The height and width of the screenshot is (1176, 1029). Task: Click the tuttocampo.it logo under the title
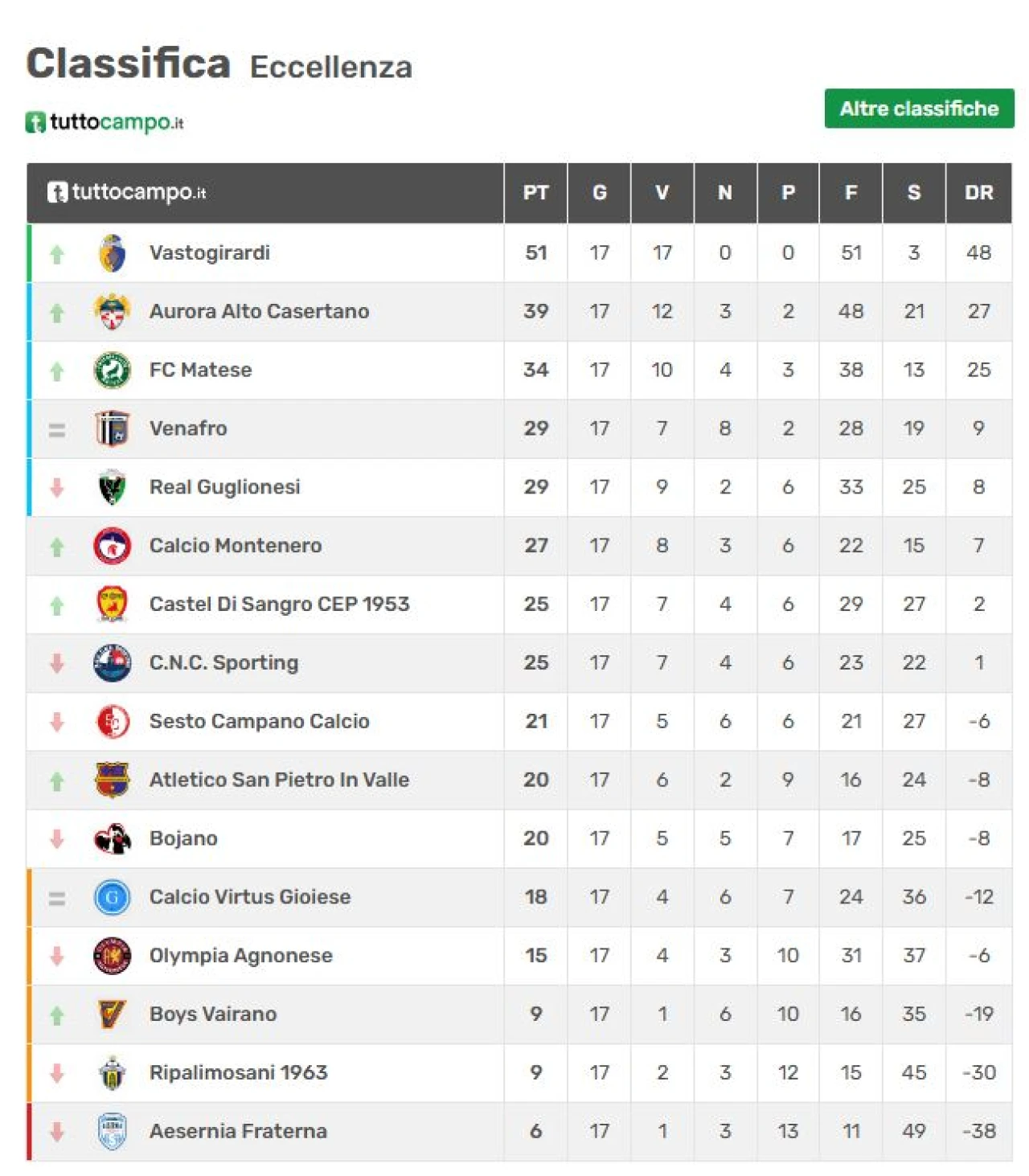(x=105, y=122)
